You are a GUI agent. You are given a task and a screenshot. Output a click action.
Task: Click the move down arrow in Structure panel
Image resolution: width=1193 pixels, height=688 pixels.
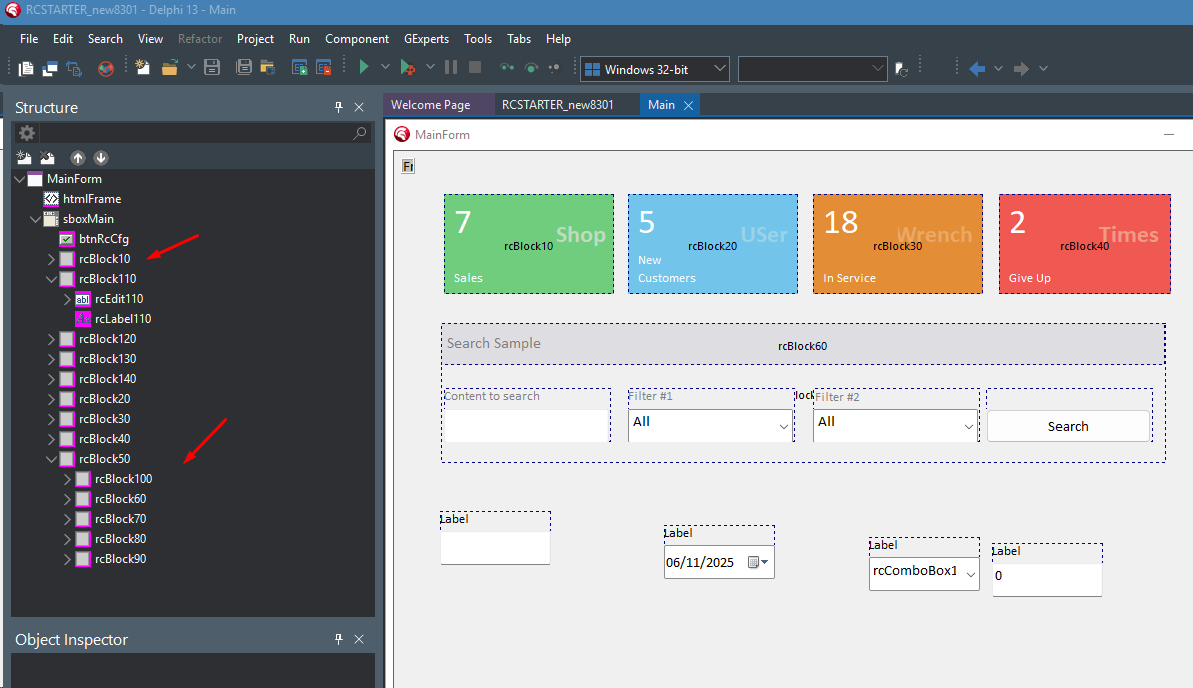coord(101,158)
